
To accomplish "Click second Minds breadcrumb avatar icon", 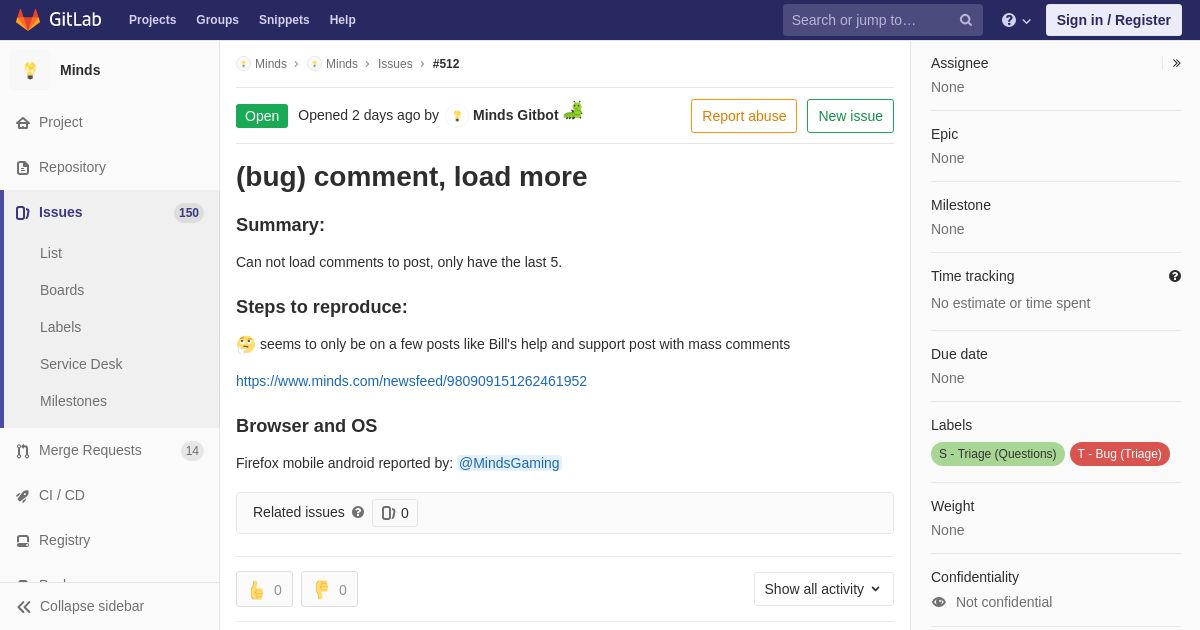I will 314,64.
